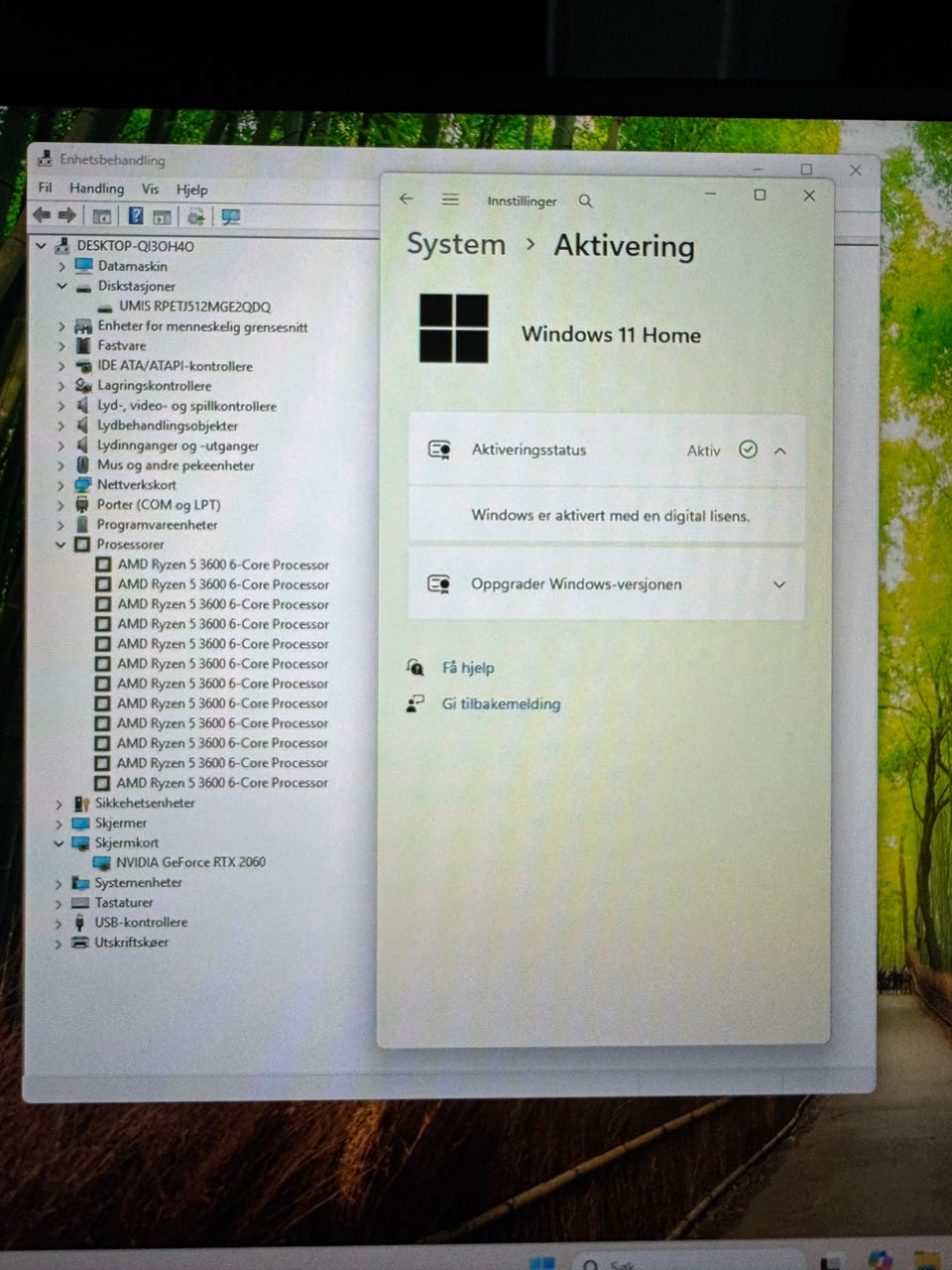Screen dimensions: 952x1270
Task: Select Enheter for menneskelig grensesnitt
Action: click(x=202, y=326)
